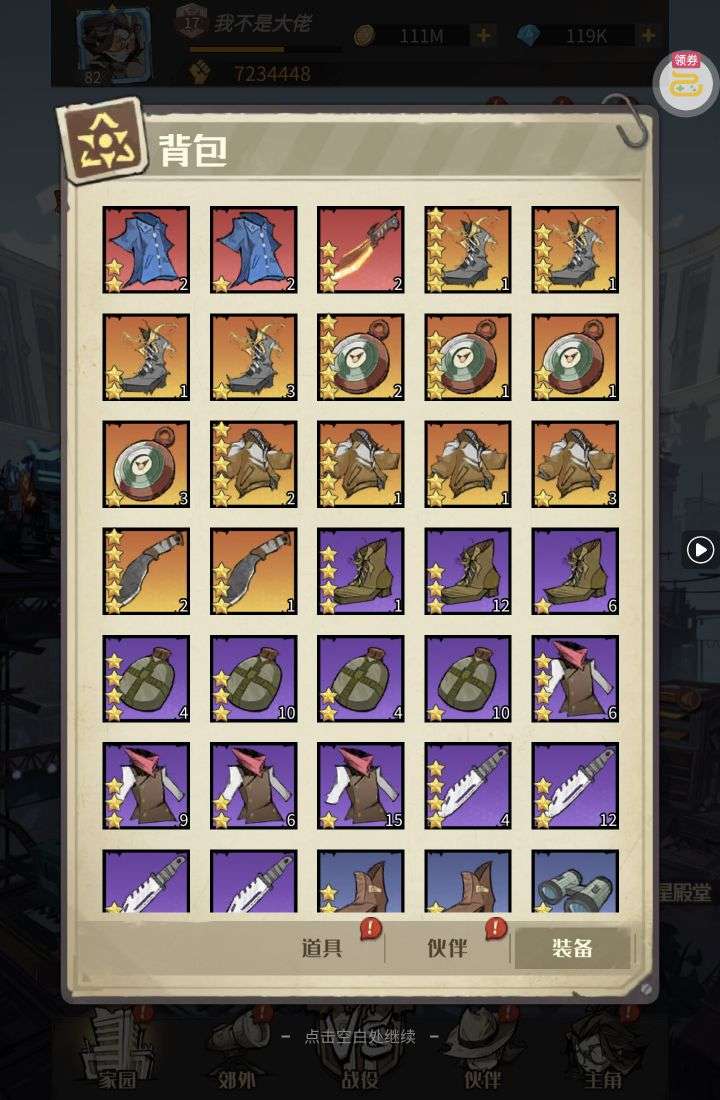This screenshot has height=1100, width=720.
Task: Open the player avatar portrait
Action: tap(113, 42)
